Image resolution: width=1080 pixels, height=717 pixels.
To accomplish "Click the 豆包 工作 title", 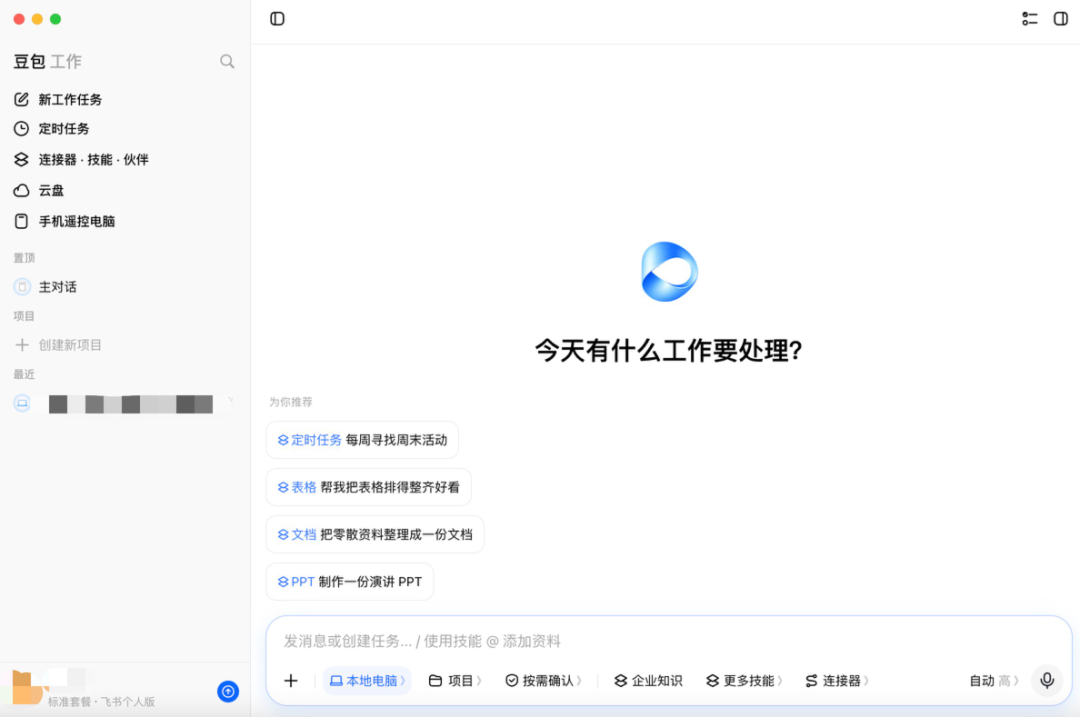I will click(48, 61).
